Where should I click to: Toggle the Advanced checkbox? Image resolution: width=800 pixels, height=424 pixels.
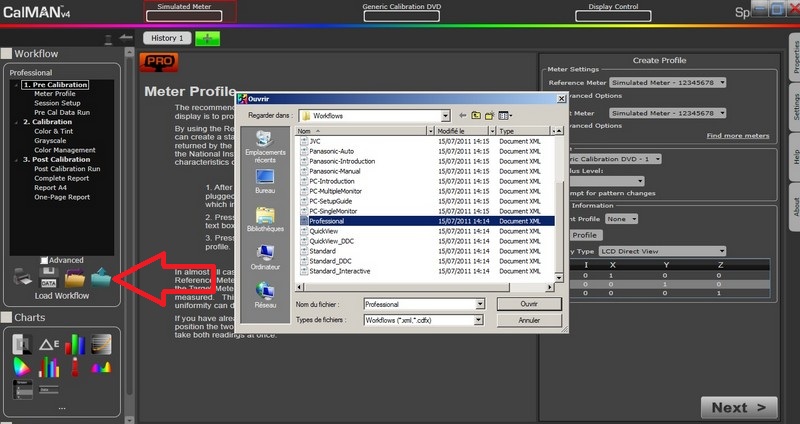[44, 260]
